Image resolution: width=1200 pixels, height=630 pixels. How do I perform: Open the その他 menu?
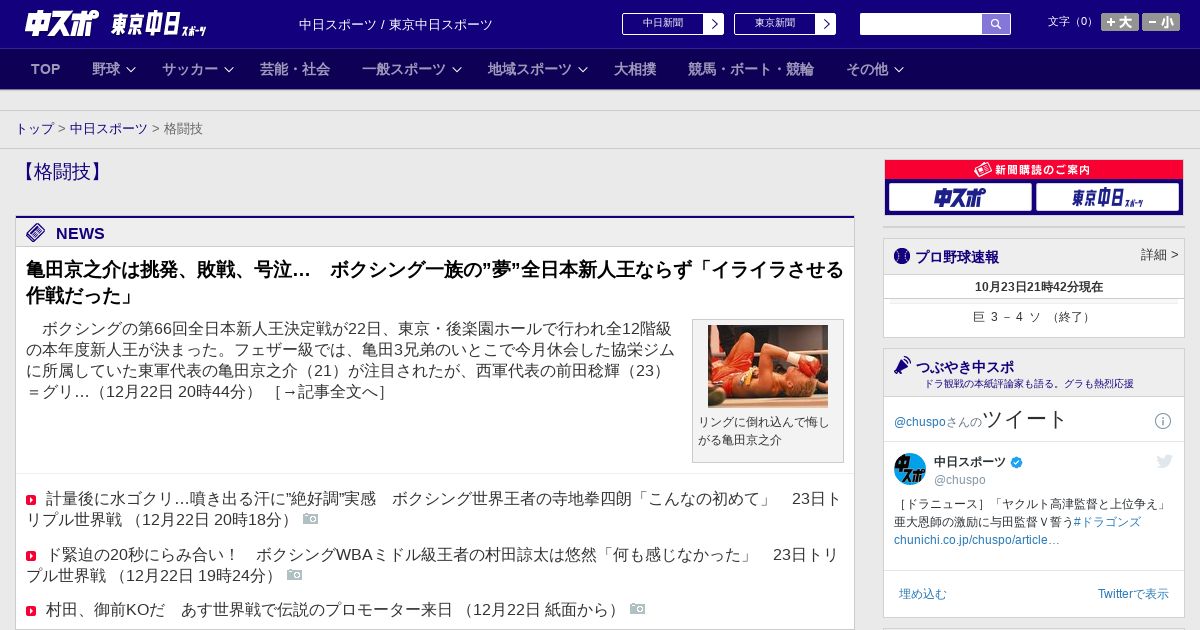pyautogui.click(x=867, y=69)
